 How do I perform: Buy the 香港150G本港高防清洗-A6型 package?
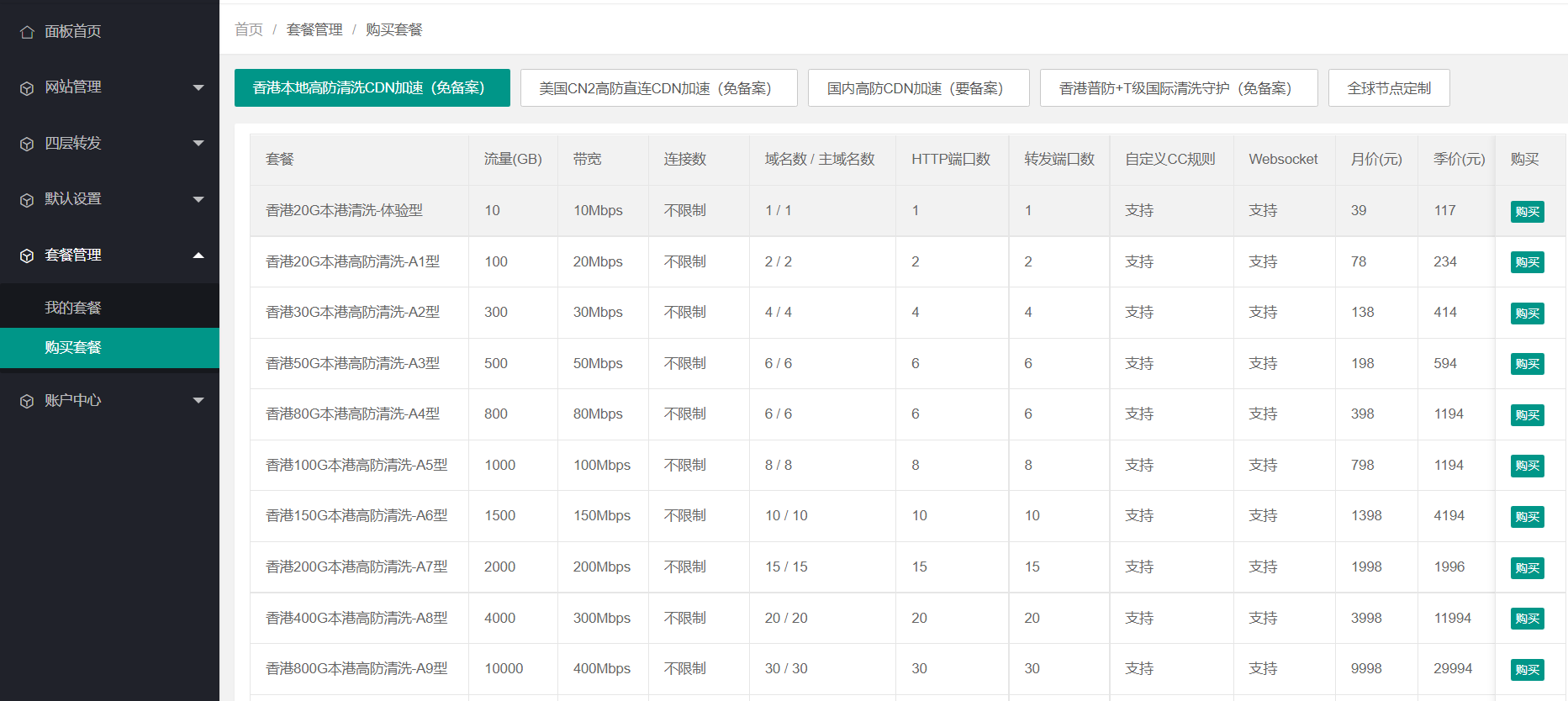pos(1527,517)
